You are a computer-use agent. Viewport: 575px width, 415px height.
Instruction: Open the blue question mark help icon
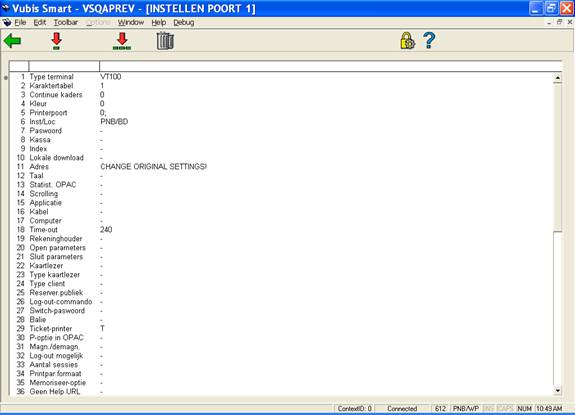tap(429, 40)
